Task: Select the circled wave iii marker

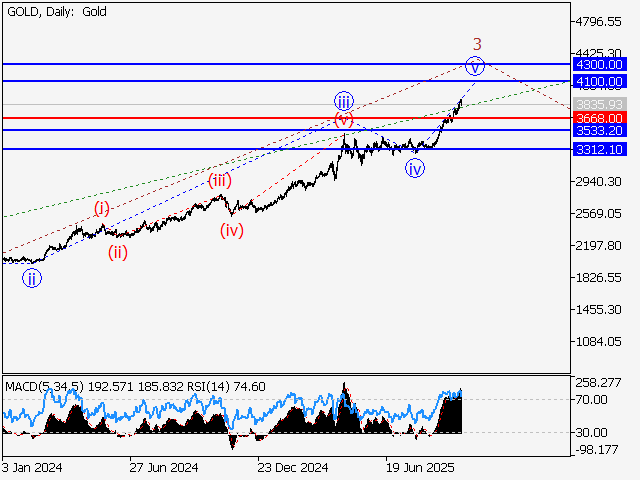Action: coord(343,100)
